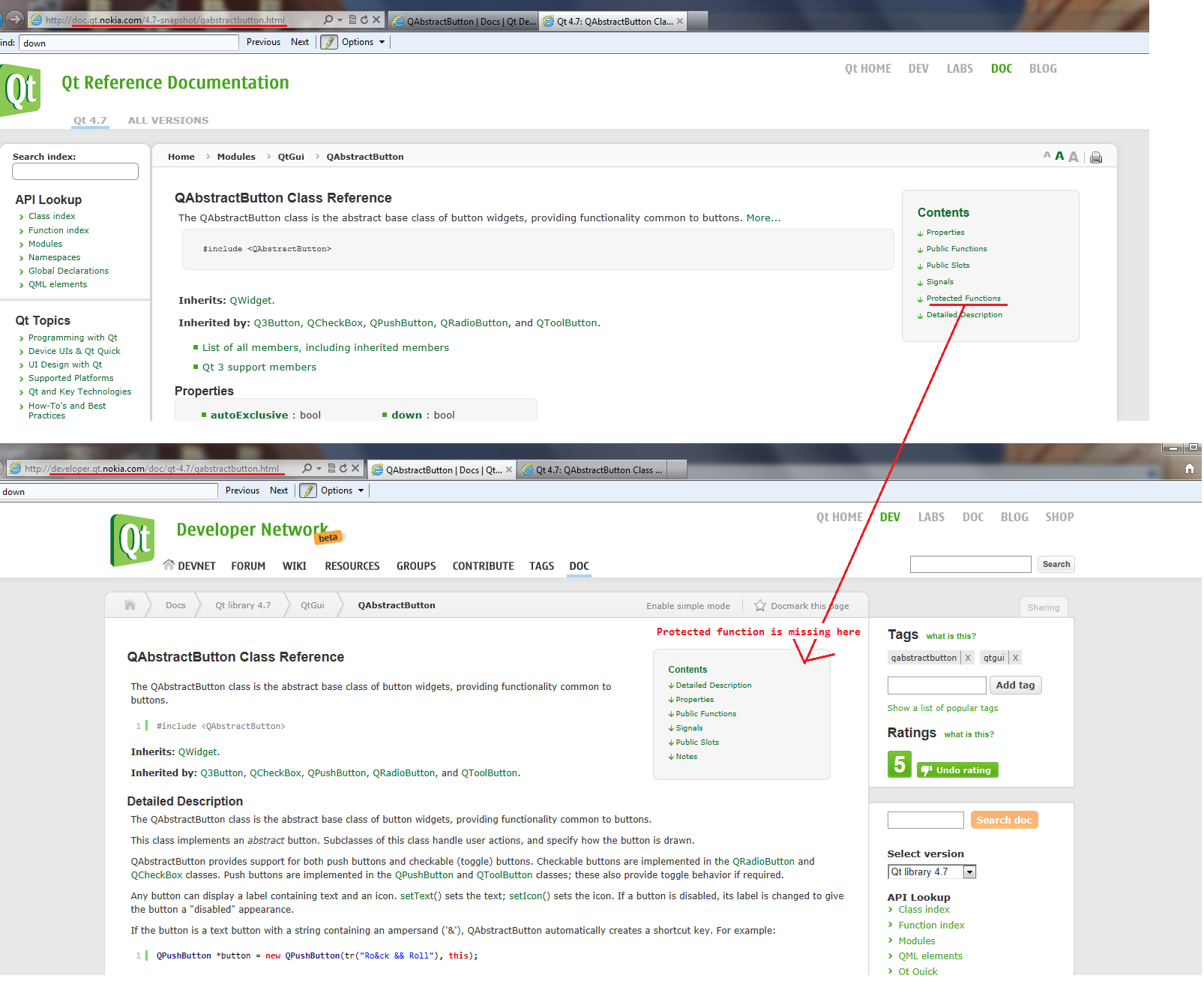1204x1002 pixels.
Task: Click the Sharing tab above Tags panel
Action: [x=1043, y=607]
